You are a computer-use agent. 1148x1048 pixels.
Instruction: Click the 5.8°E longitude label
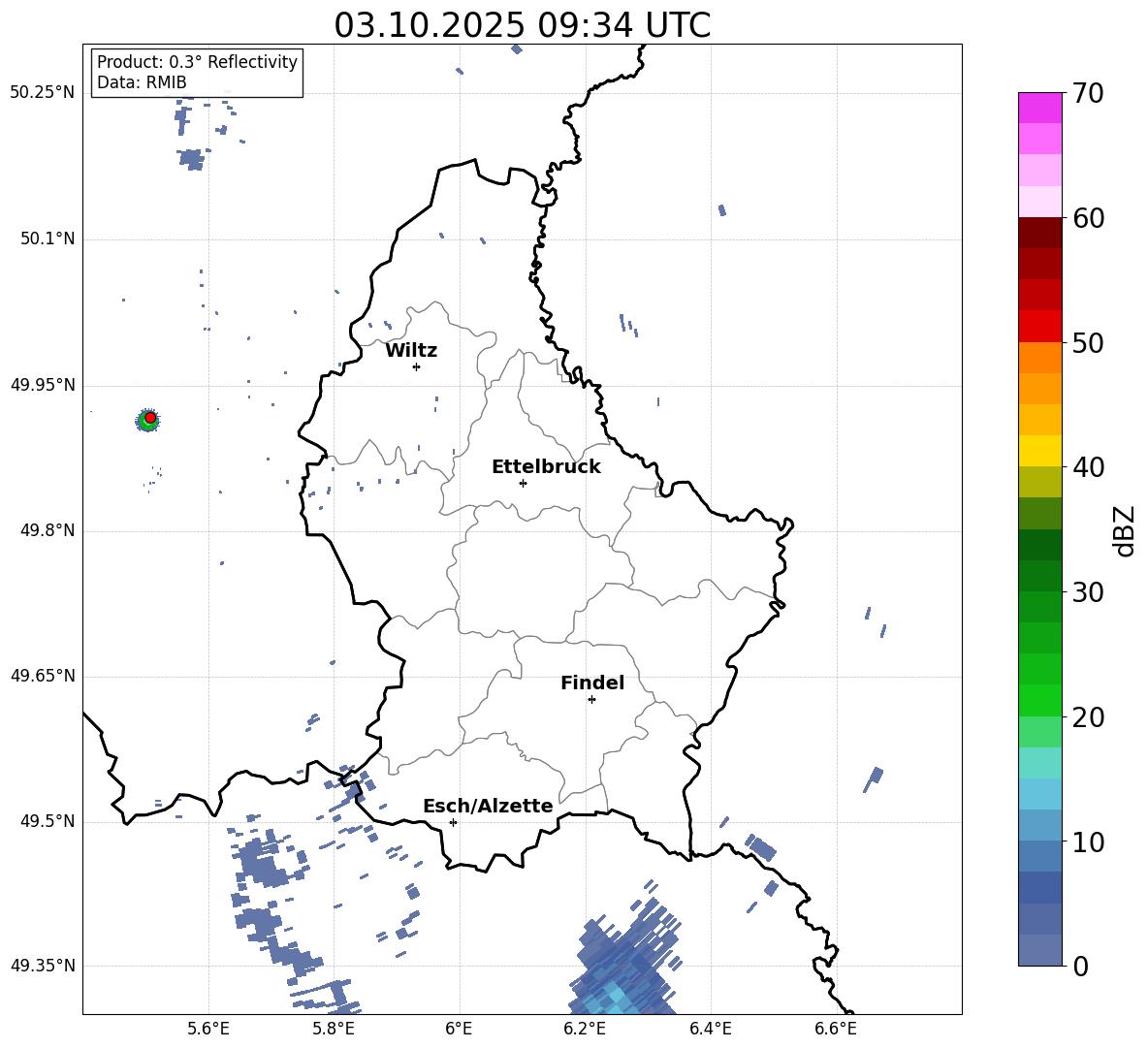coord(334,1029)
